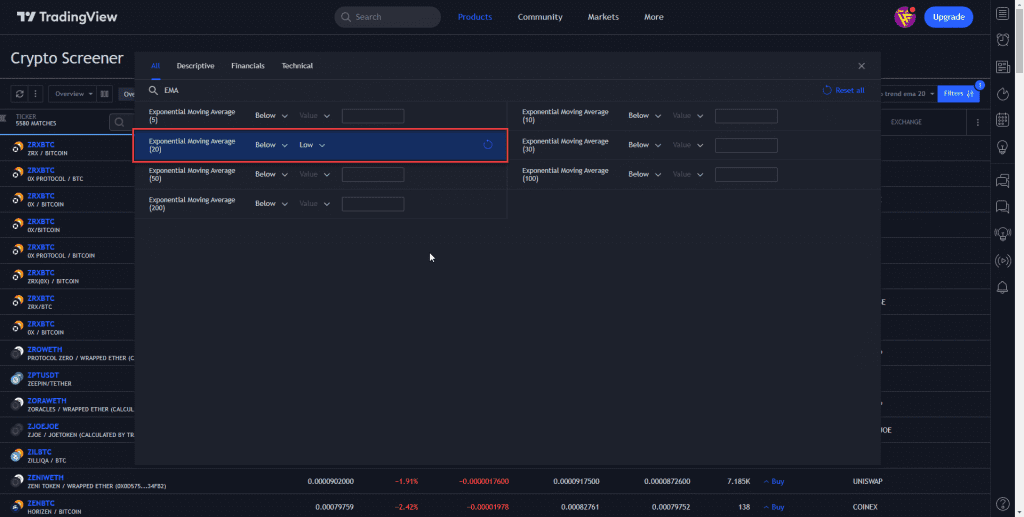Image resolution: width=1024 pixels, height=517 pixels.
Task: Switch to the Descriptive filter tab
Action: pos(195,66)
